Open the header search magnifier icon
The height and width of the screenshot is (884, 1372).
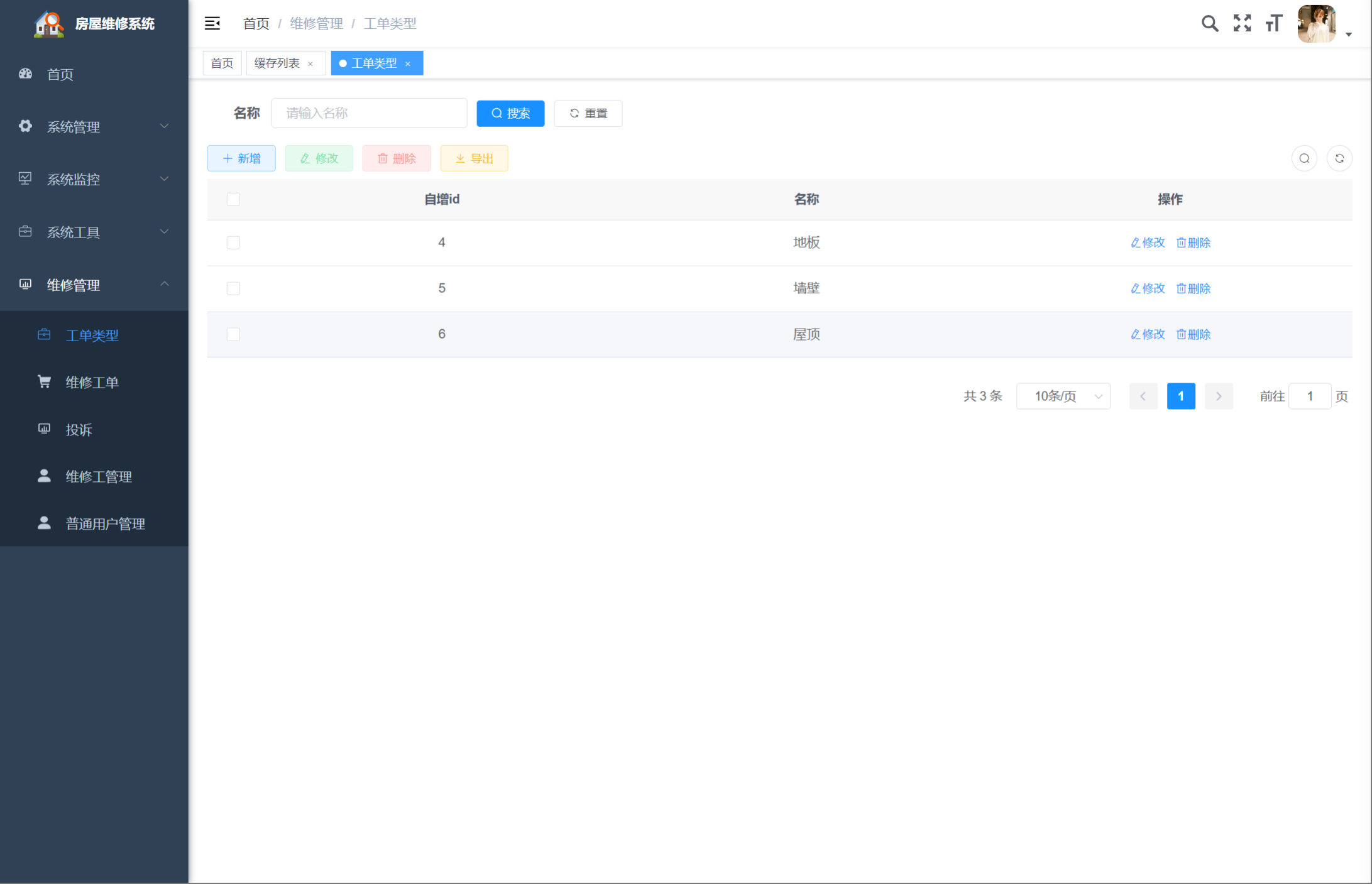point(1209,23)
